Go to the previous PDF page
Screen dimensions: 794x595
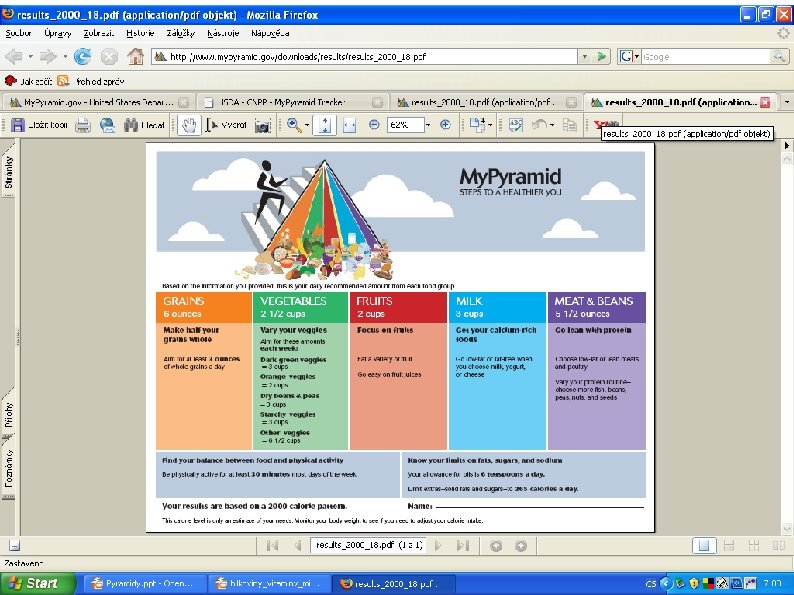pyautogui.click(x=297, y=545)
